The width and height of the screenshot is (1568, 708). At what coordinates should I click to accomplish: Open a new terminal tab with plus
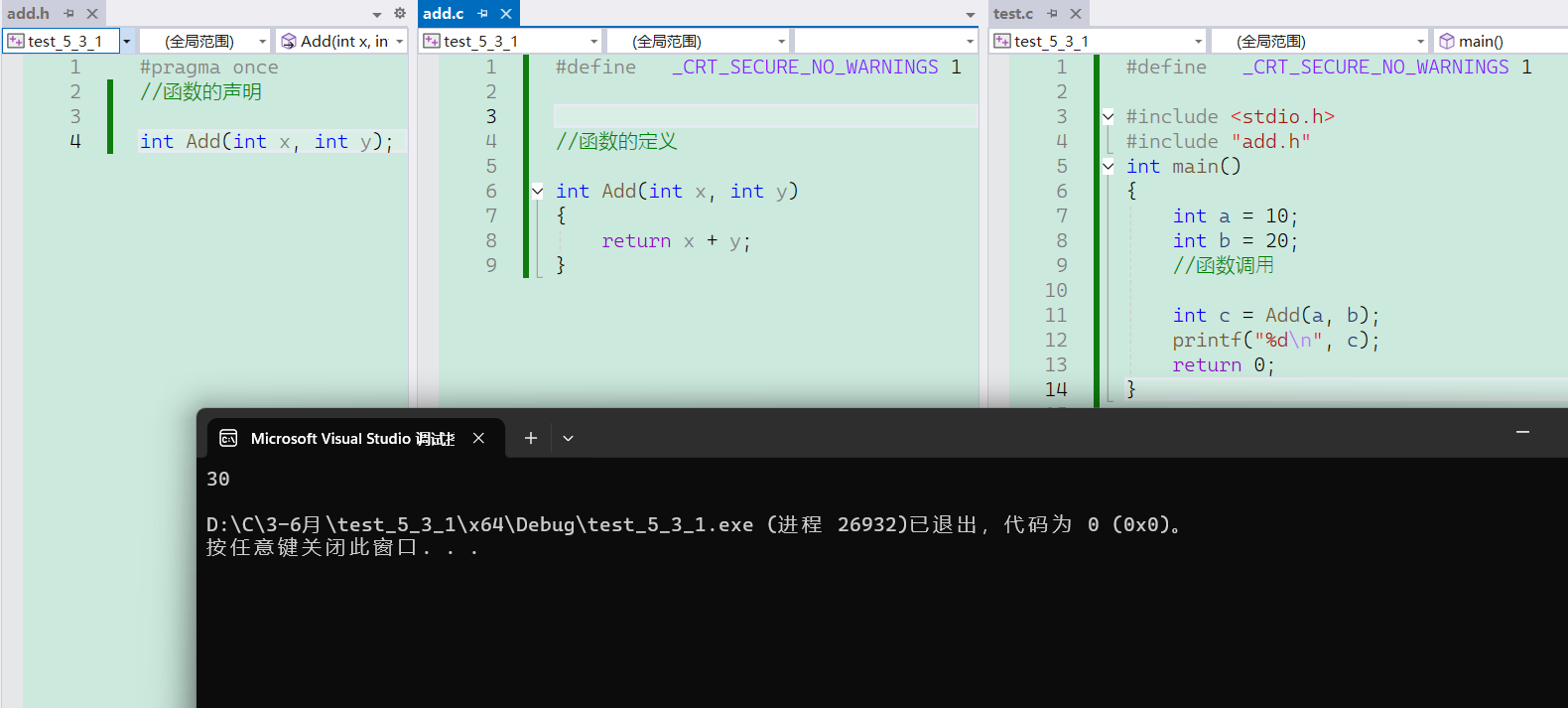(x=531, y=438)
